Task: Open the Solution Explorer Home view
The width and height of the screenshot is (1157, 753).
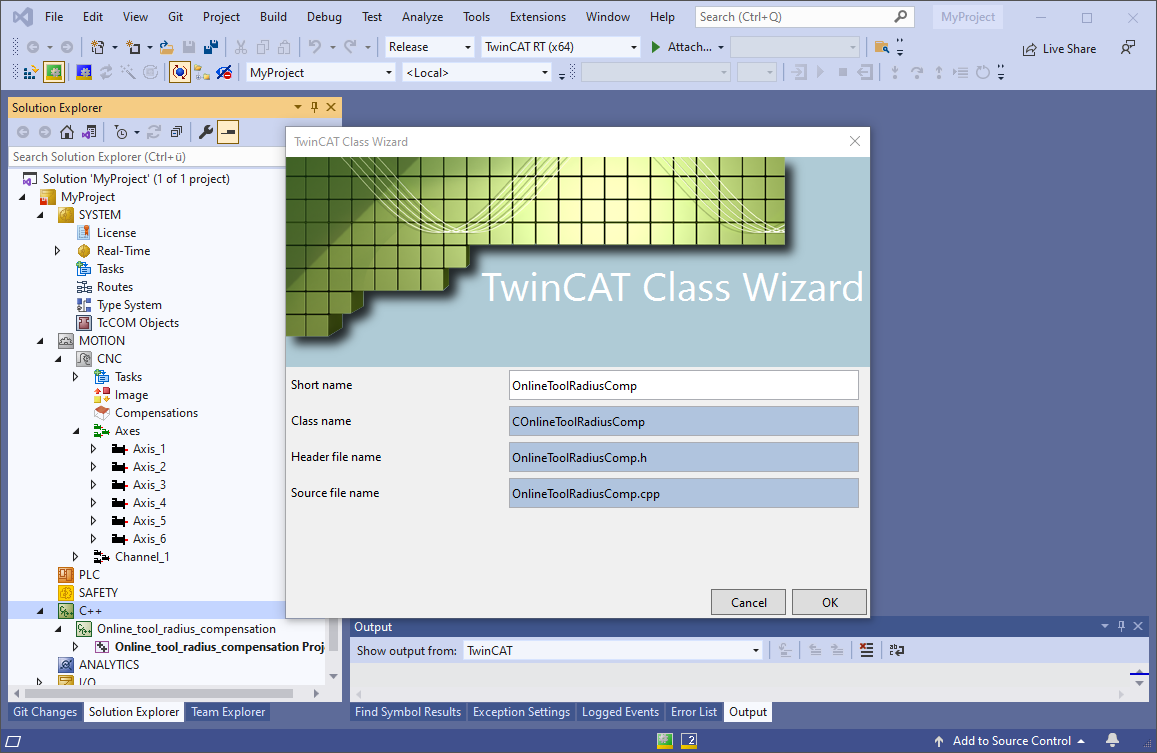Action: coord(66,131)
